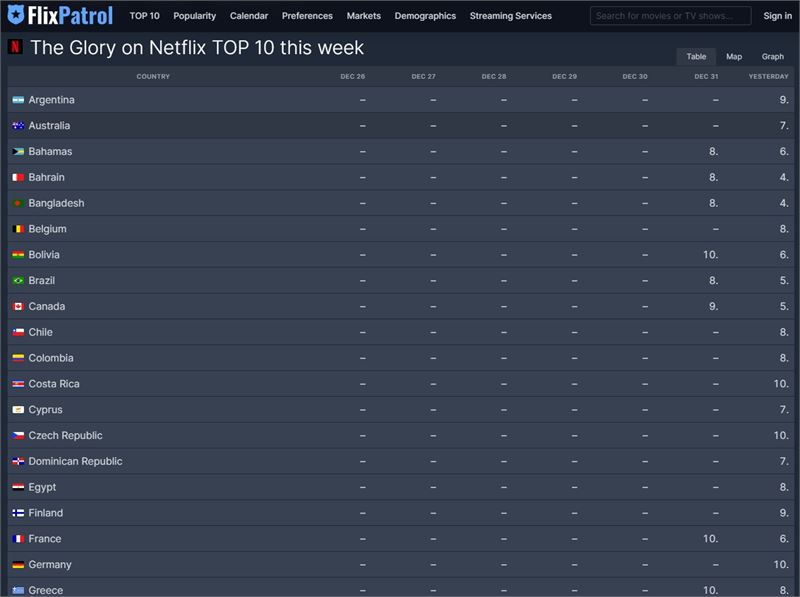Click the Czech Republic flag icon
Image resolution: width=800 pixels, height=597 pixels.
[x=18, y=436]
